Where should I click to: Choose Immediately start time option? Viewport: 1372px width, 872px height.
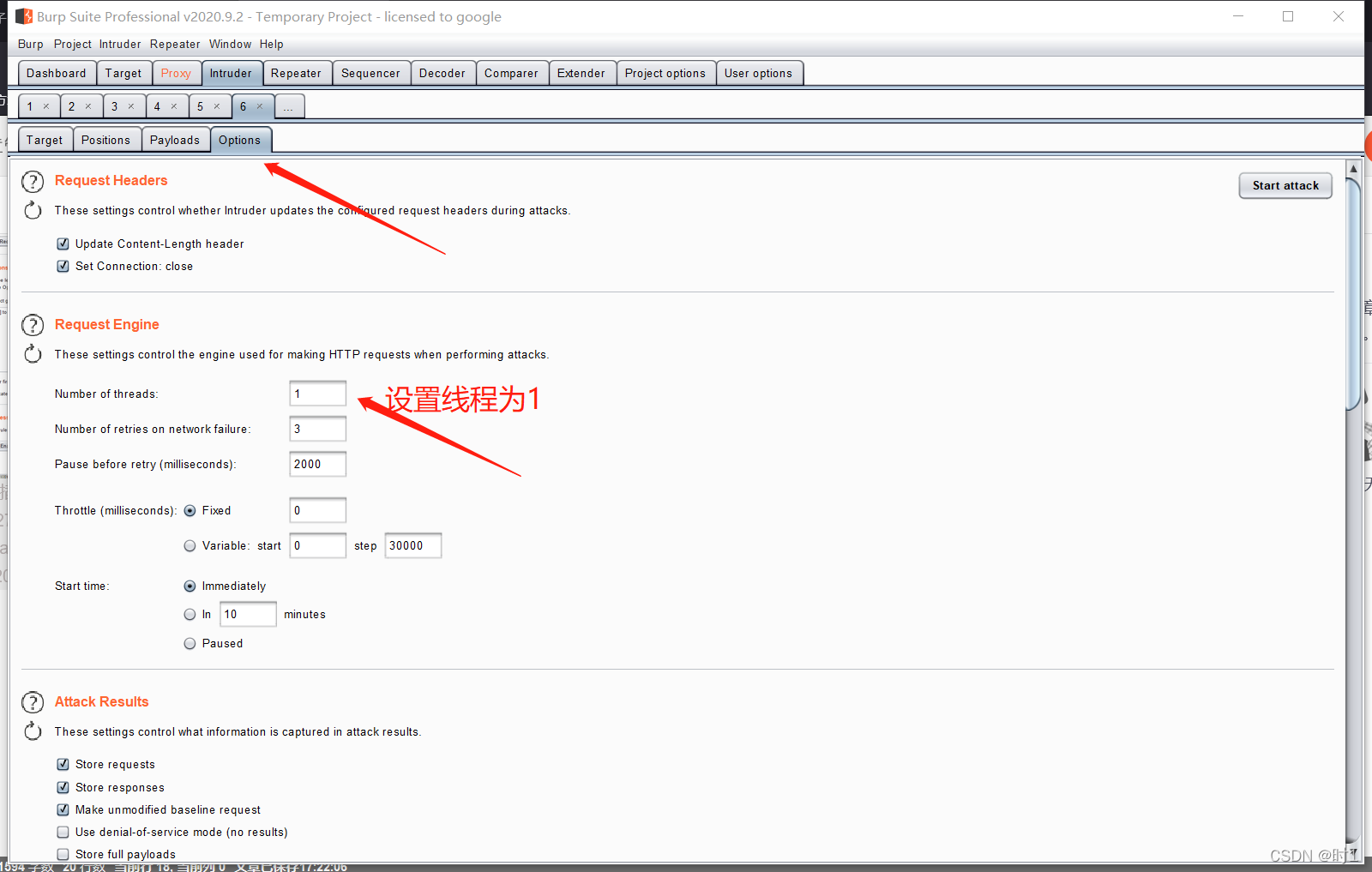click(190, 586)
